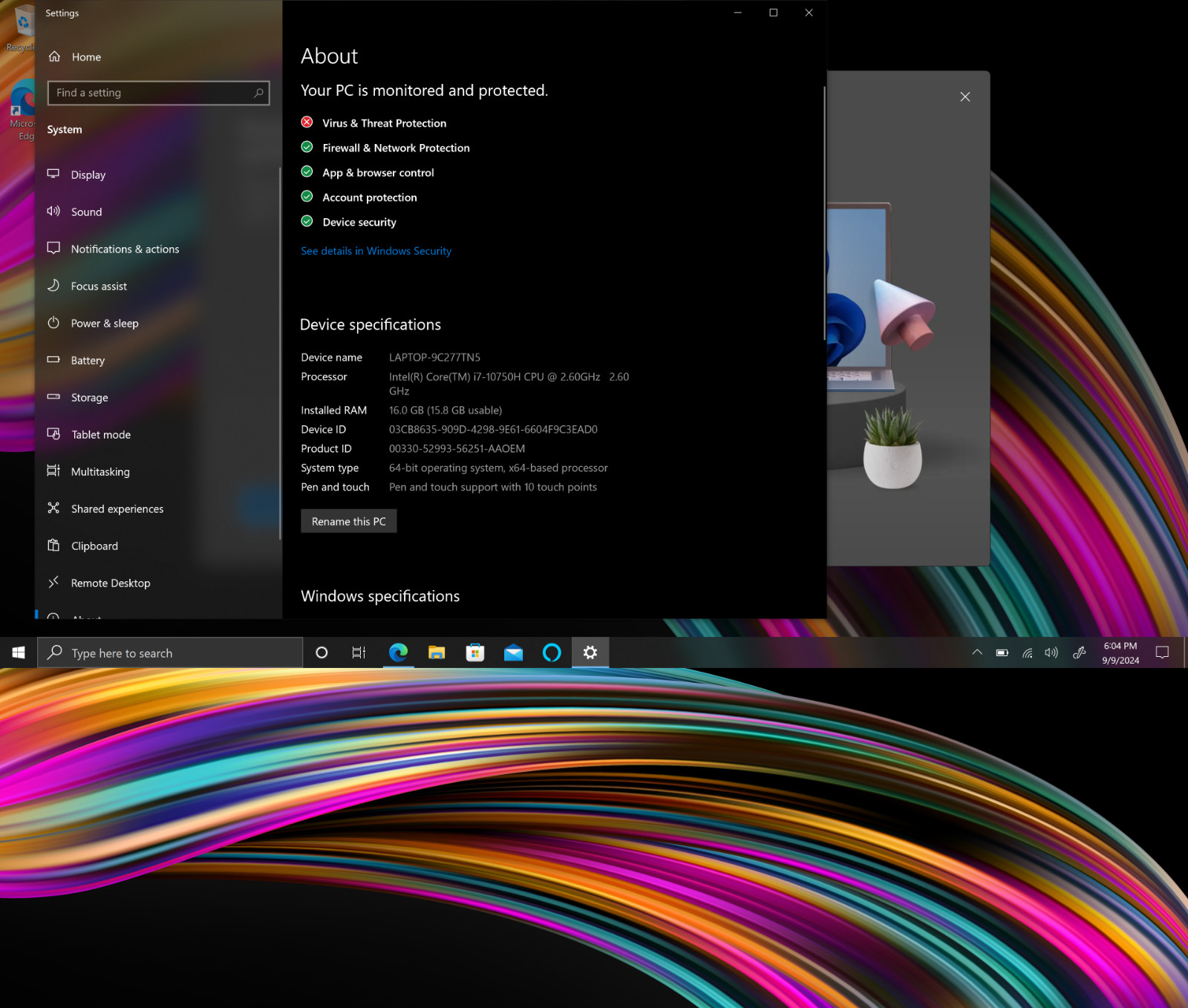The width and height of the screenshot is (1188, 1008).
Task: Click the Storage drive icon
Action: 53,397
